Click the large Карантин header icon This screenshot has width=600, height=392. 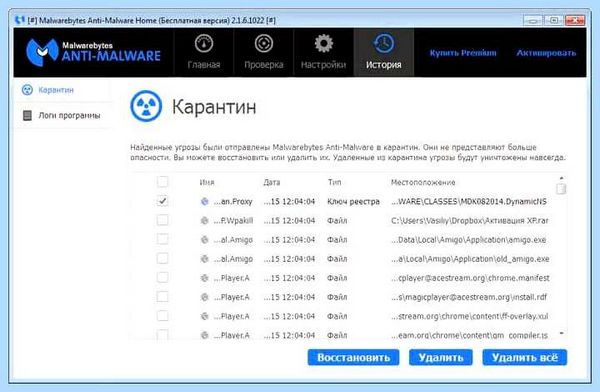coord(146,106)
